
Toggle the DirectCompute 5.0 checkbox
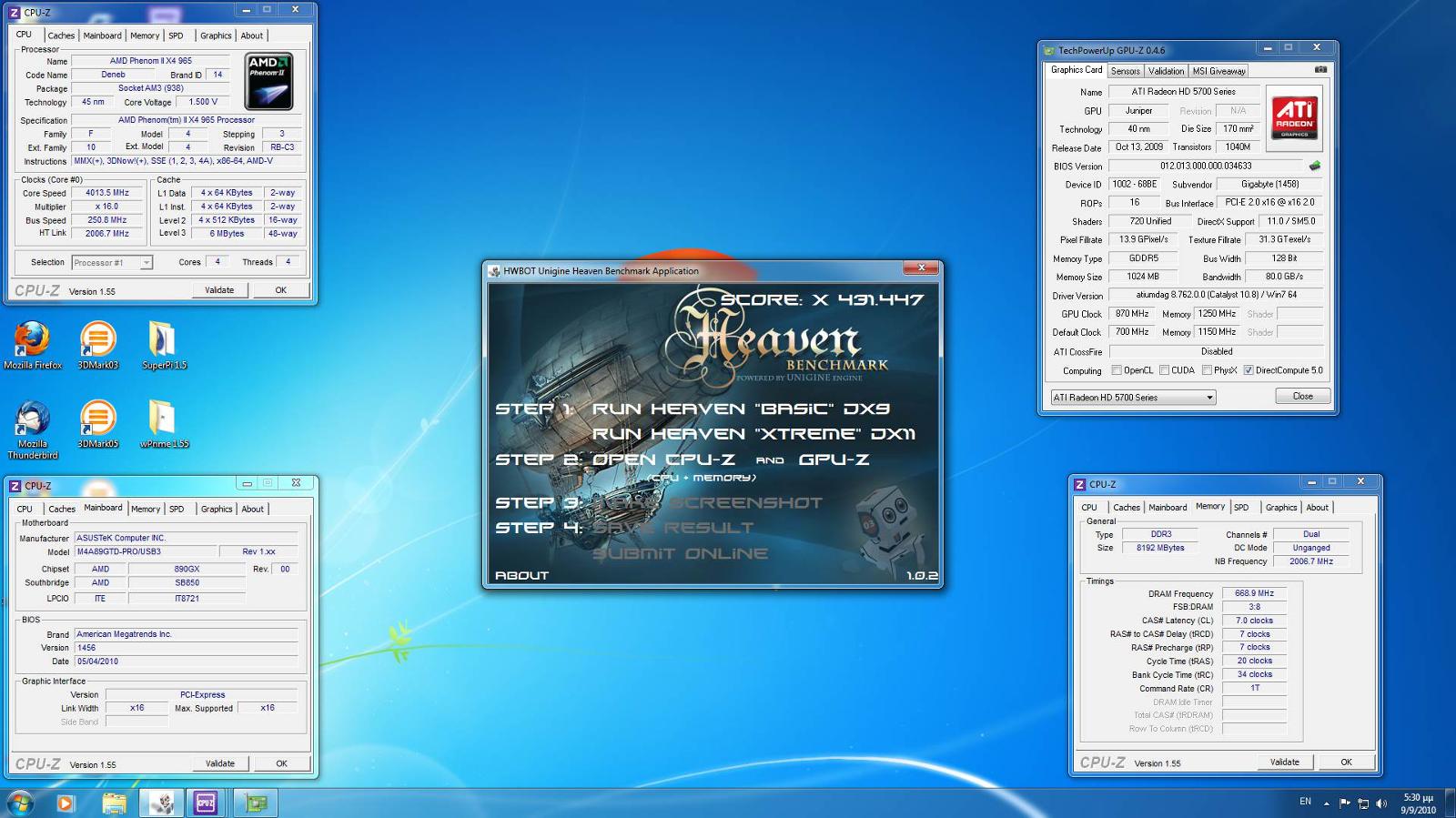tap(1249, 370)
